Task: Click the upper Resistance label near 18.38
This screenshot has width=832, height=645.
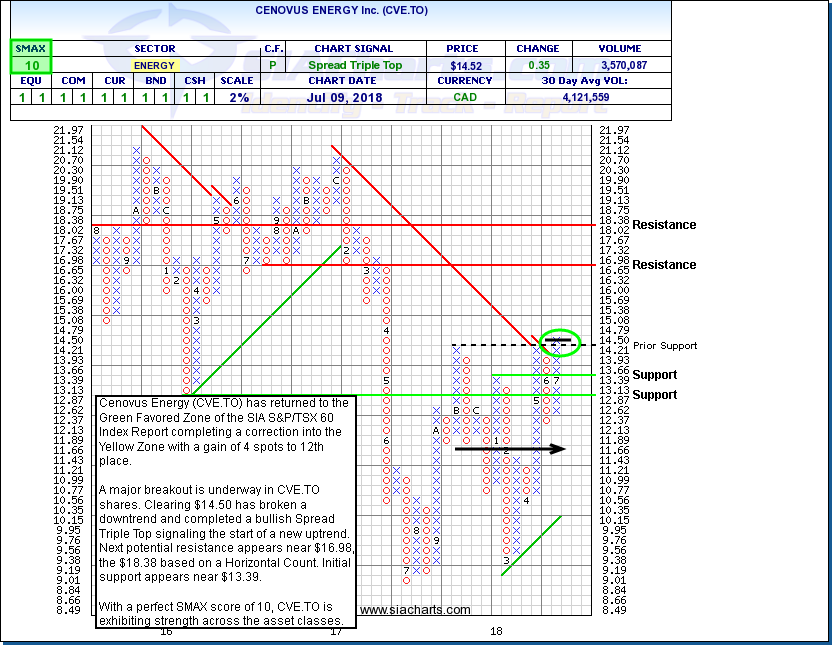Action: pyautogui.click(x=663, y=225)
